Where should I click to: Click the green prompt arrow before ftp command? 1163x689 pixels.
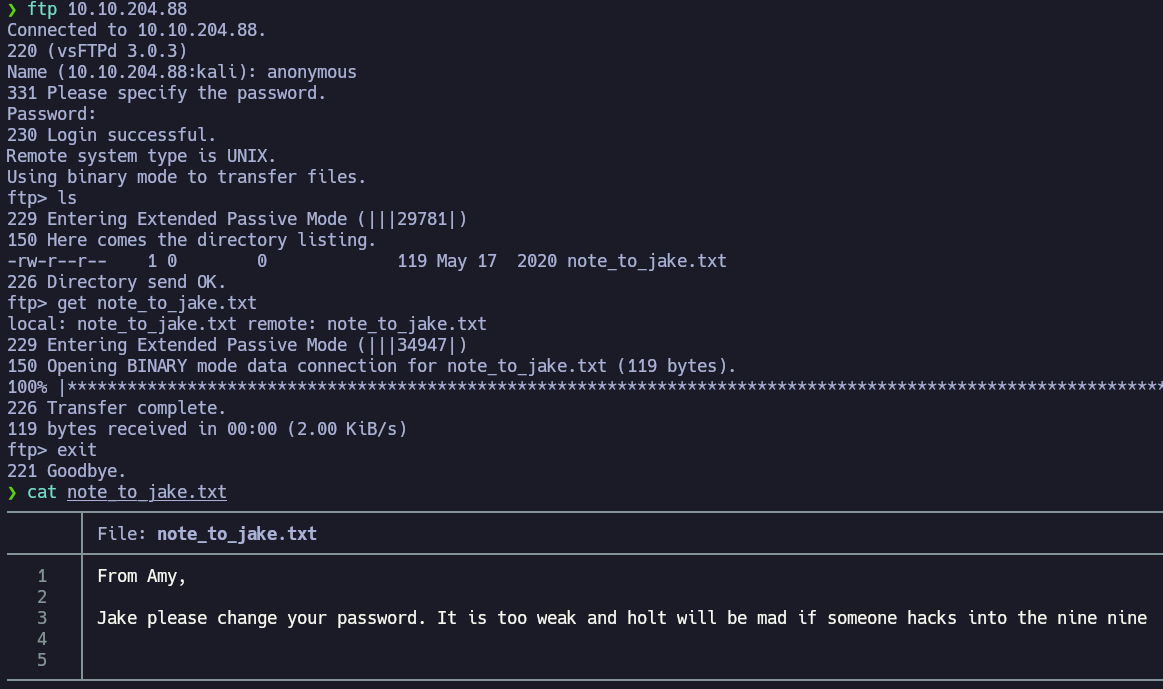pyautogui.click(x=12, y=9)
